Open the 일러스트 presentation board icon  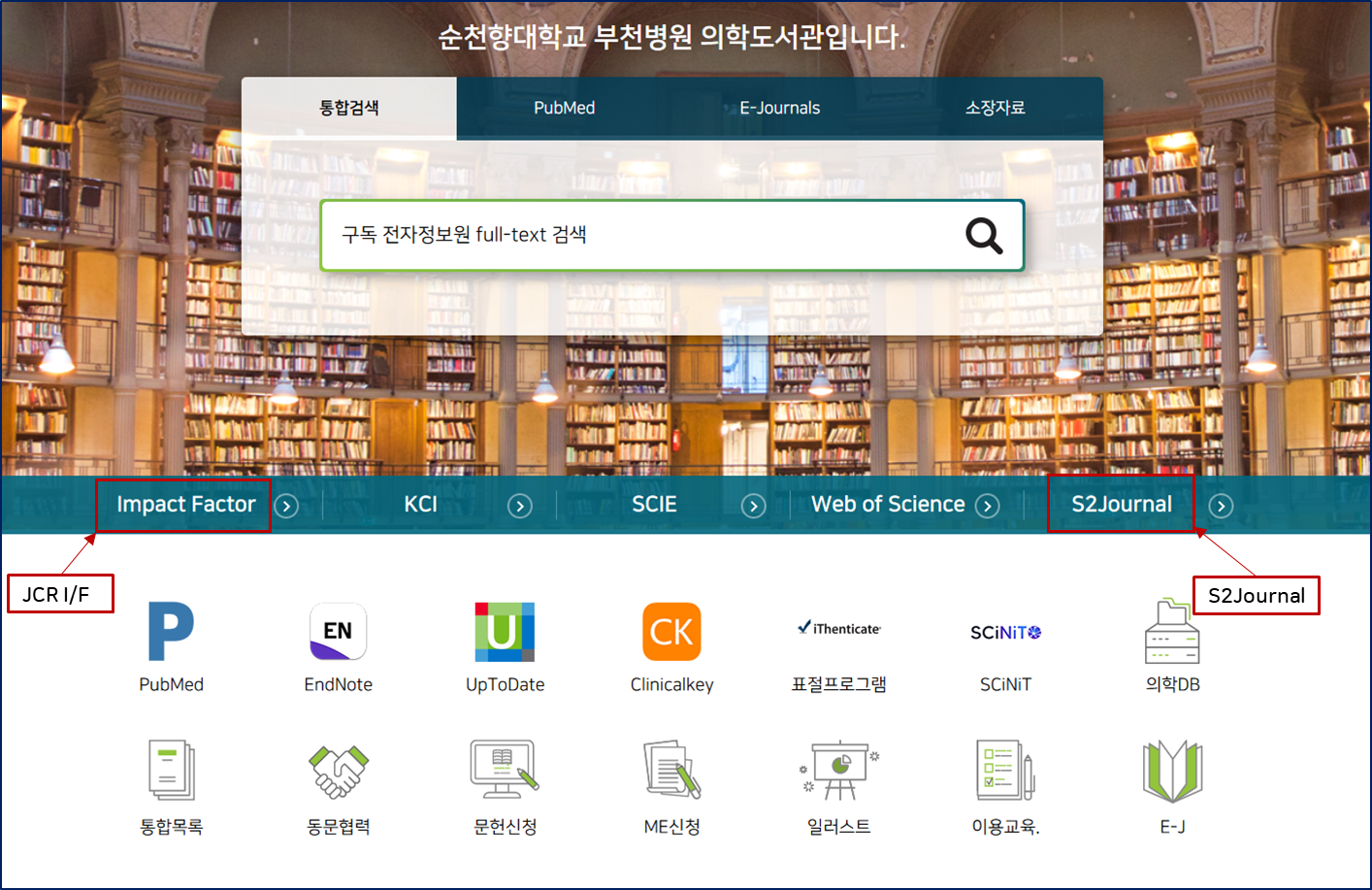(839, 771)
